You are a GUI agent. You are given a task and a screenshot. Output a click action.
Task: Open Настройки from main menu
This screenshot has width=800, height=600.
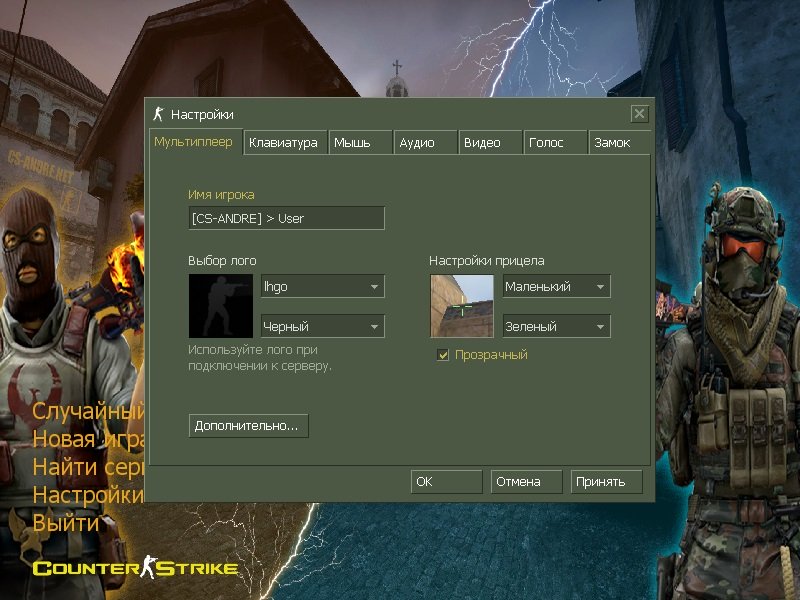(x=88, y=495)
